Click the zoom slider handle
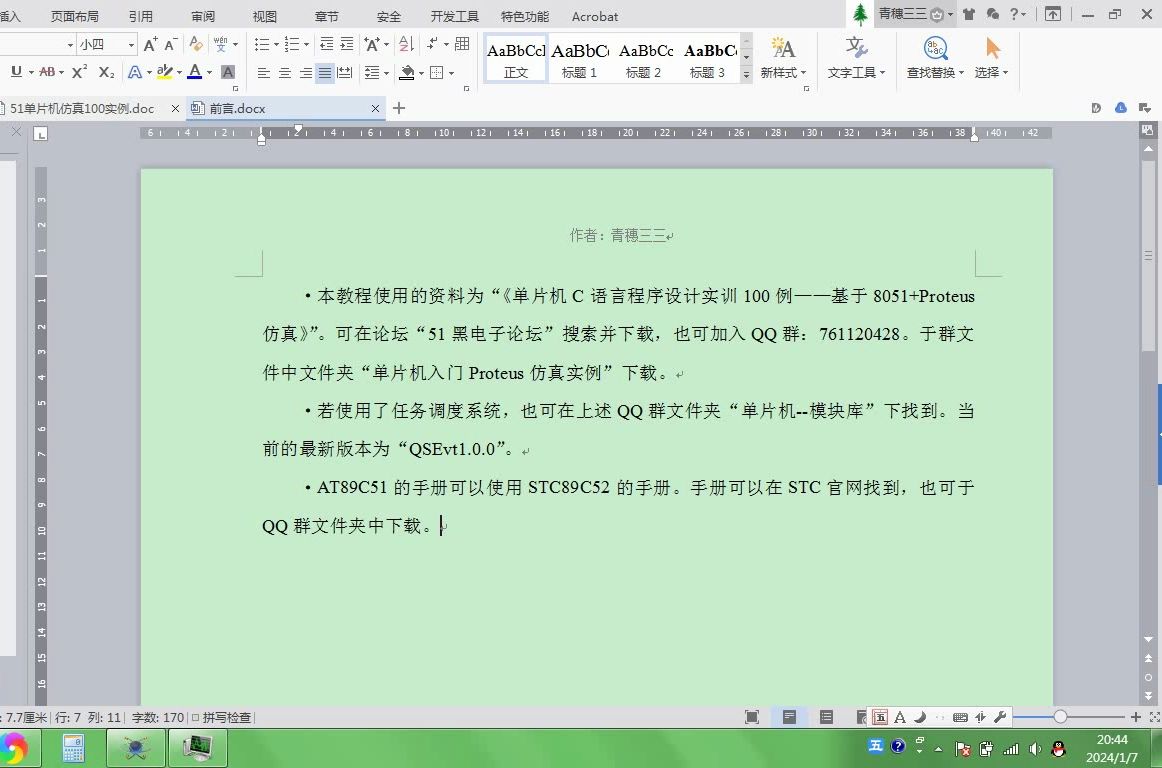1162x768 pixels. tap(1060, 717)
